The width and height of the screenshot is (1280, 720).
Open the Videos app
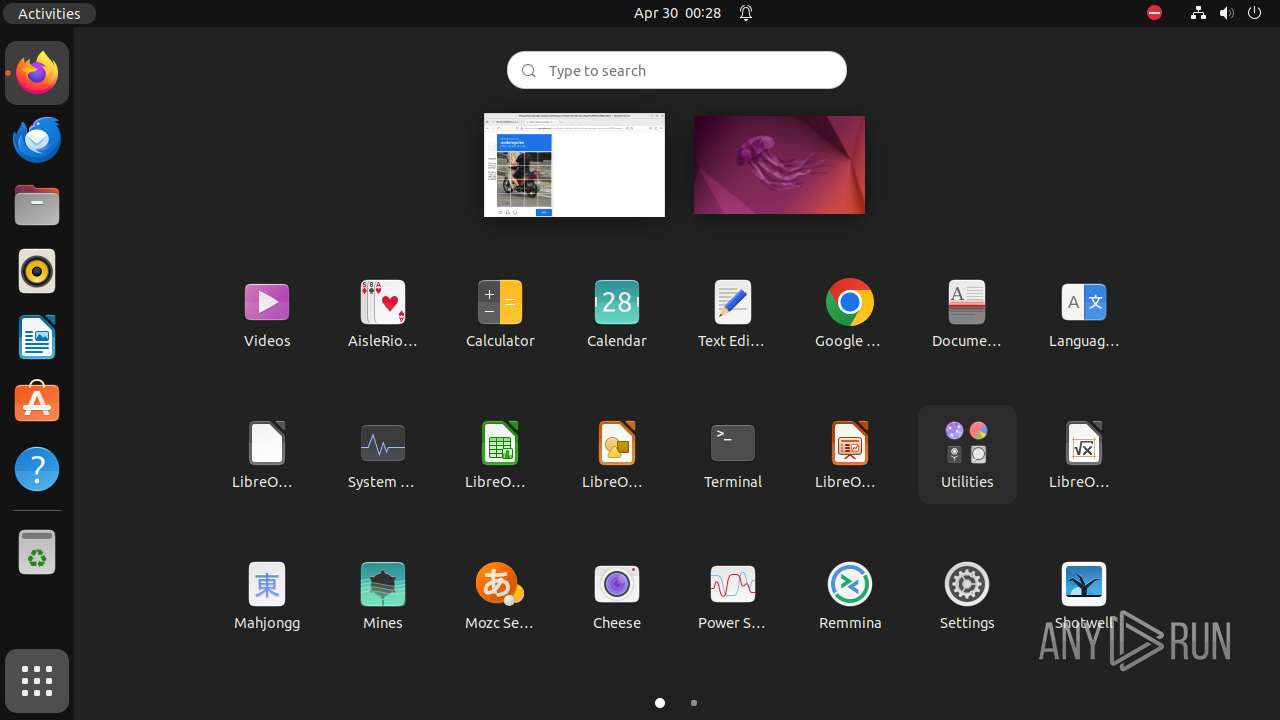coord(267,314)
